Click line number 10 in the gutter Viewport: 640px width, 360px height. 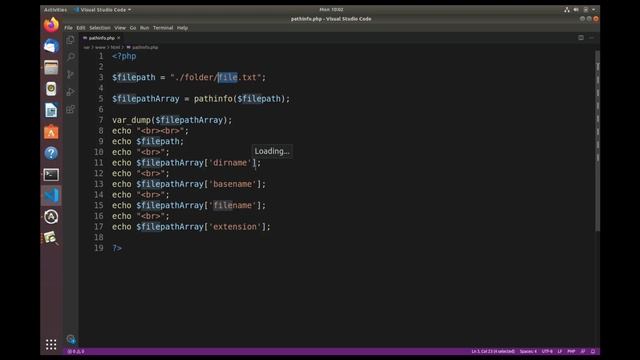99,152
